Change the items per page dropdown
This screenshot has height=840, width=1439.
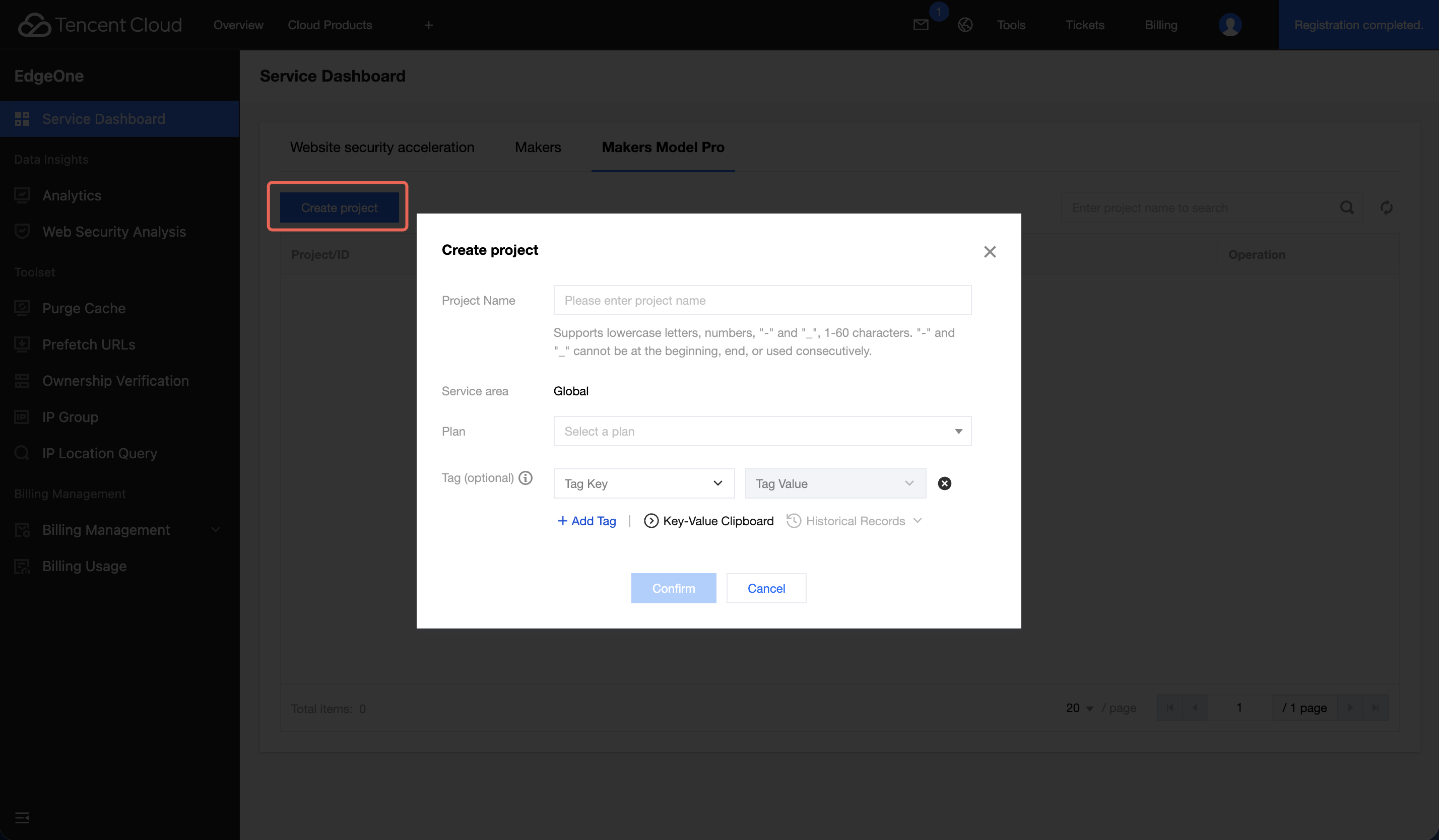tap(1079, 708)
